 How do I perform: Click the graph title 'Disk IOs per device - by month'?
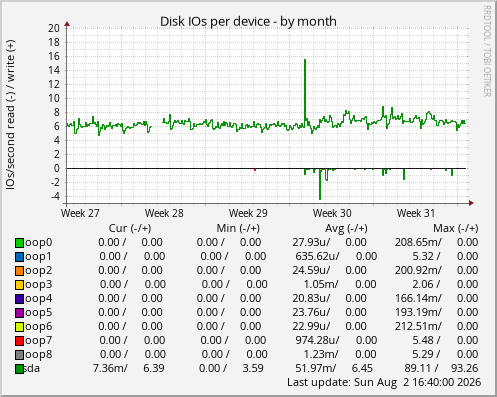click(248, 21)
